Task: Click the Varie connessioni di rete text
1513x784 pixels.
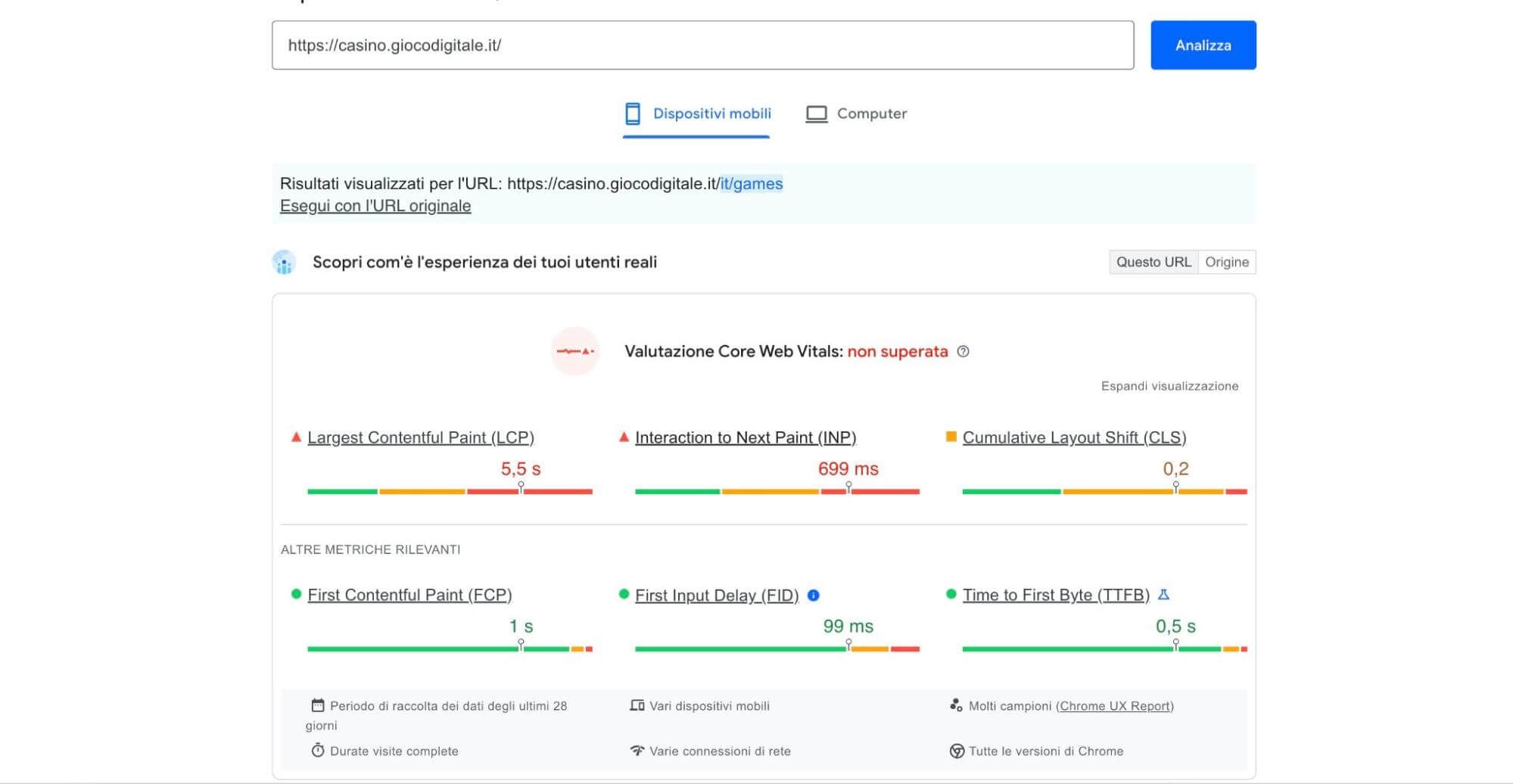Action: [720, 751]
